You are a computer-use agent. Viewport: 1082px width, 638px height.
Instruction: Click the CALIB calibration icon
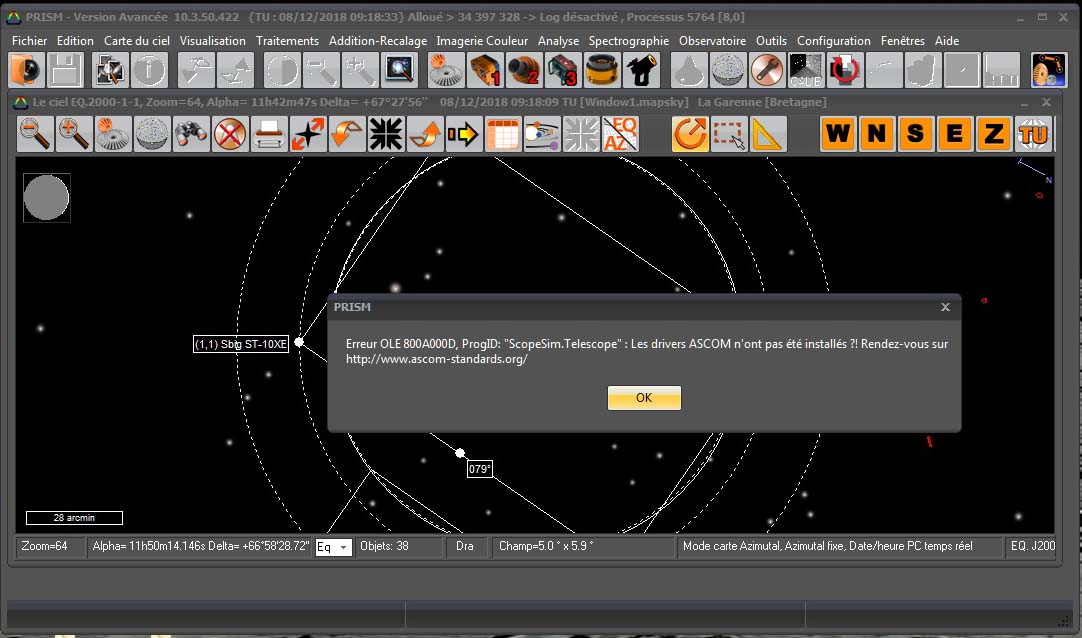click(806, 70)
